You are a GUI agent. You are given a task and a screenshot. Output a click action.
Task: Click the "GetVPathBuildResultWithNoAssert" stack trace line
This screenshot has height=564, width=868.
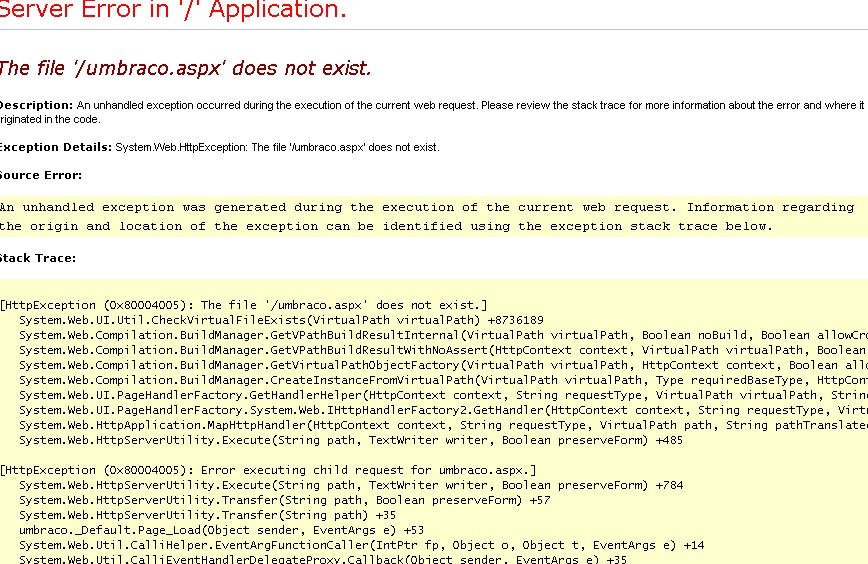coord(443,350)
